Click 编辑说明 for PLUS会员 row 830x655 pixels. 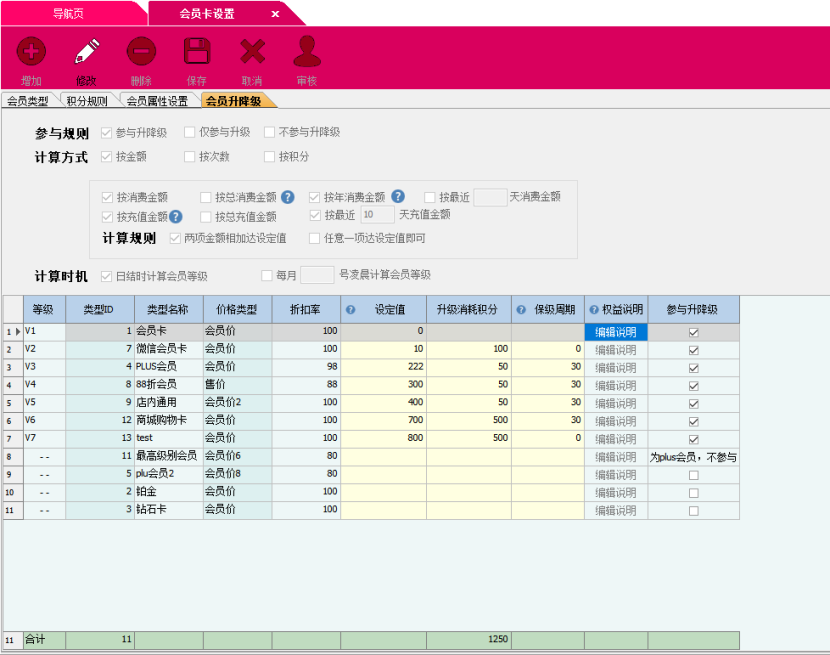click(616, 368)
